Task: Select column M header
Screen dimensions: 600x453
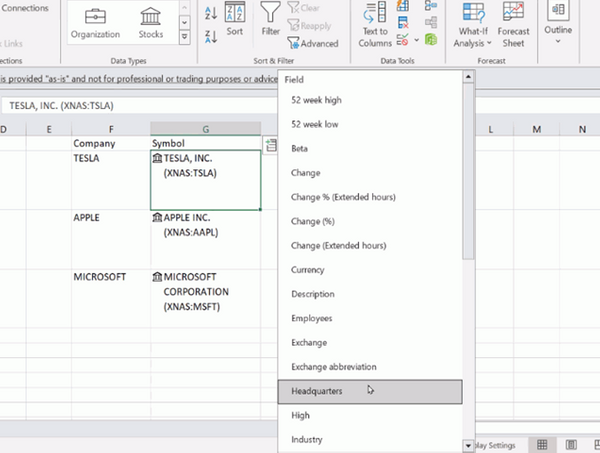Action: click(536, 129)
